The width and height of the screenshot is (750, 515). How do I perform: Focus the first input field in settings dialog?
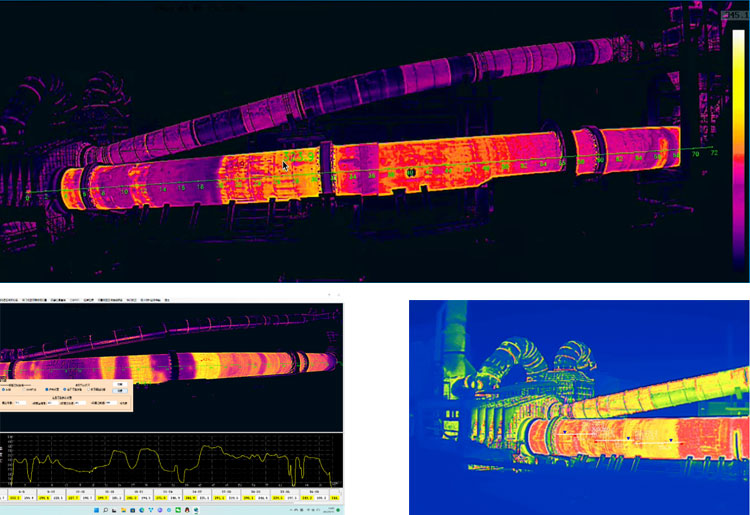(21, 403)
